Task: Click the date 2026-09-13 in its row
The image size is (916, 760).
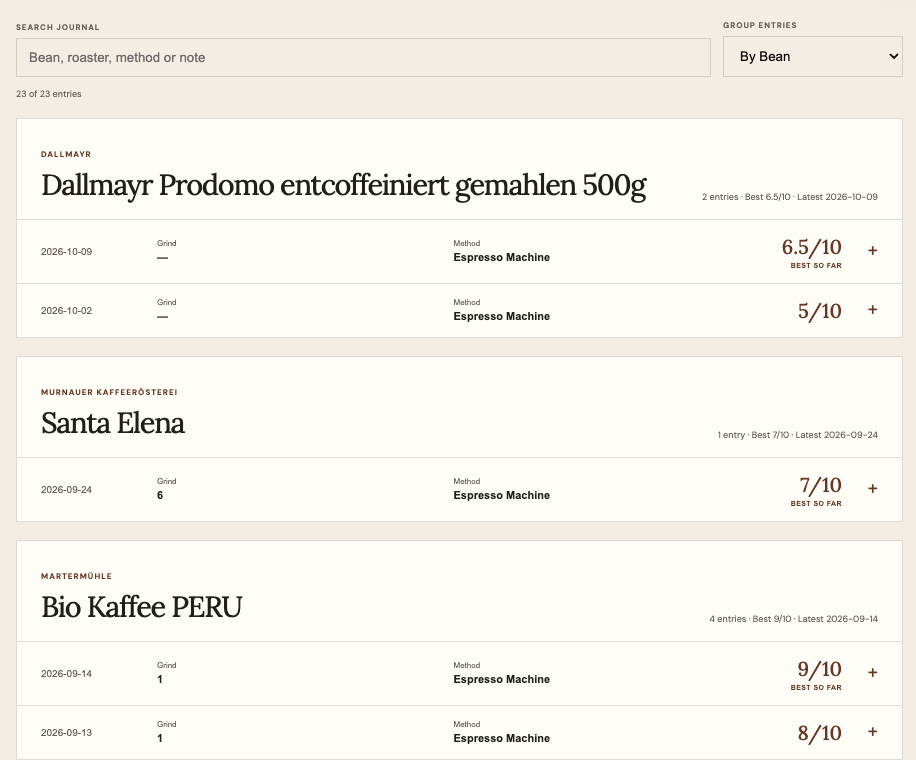Action: [67, 733]
